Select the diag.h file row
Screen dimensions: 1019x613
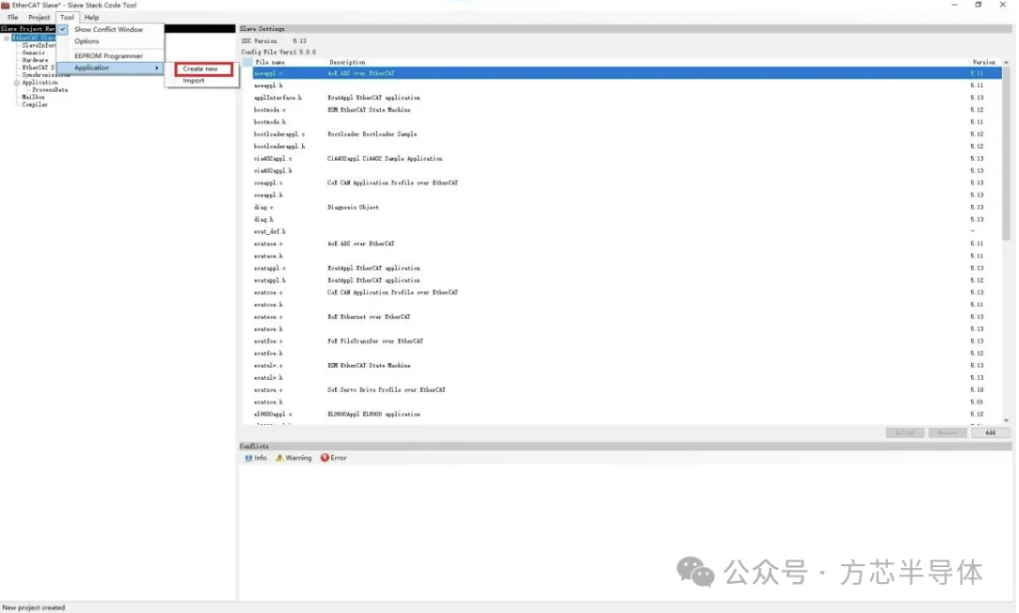coord(627,219)
